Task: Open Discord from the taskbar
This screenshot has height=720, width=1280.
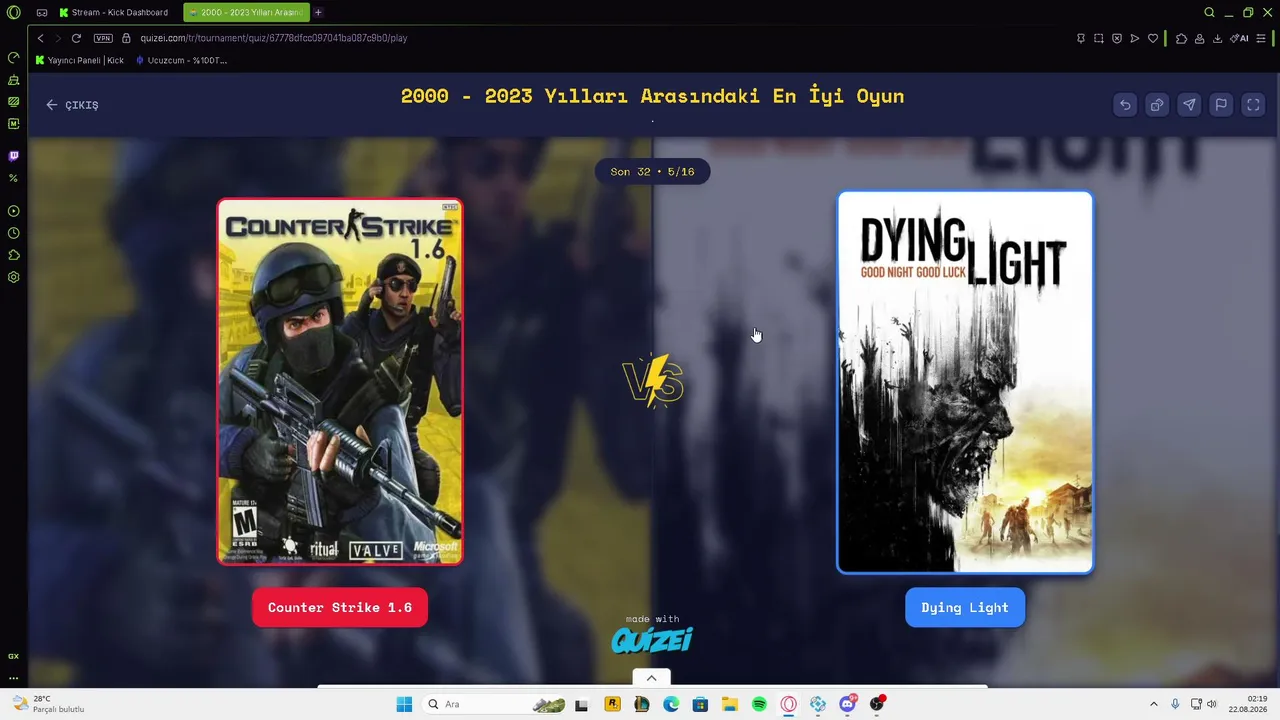Action: pyautogui.click(x=848, y=704)
